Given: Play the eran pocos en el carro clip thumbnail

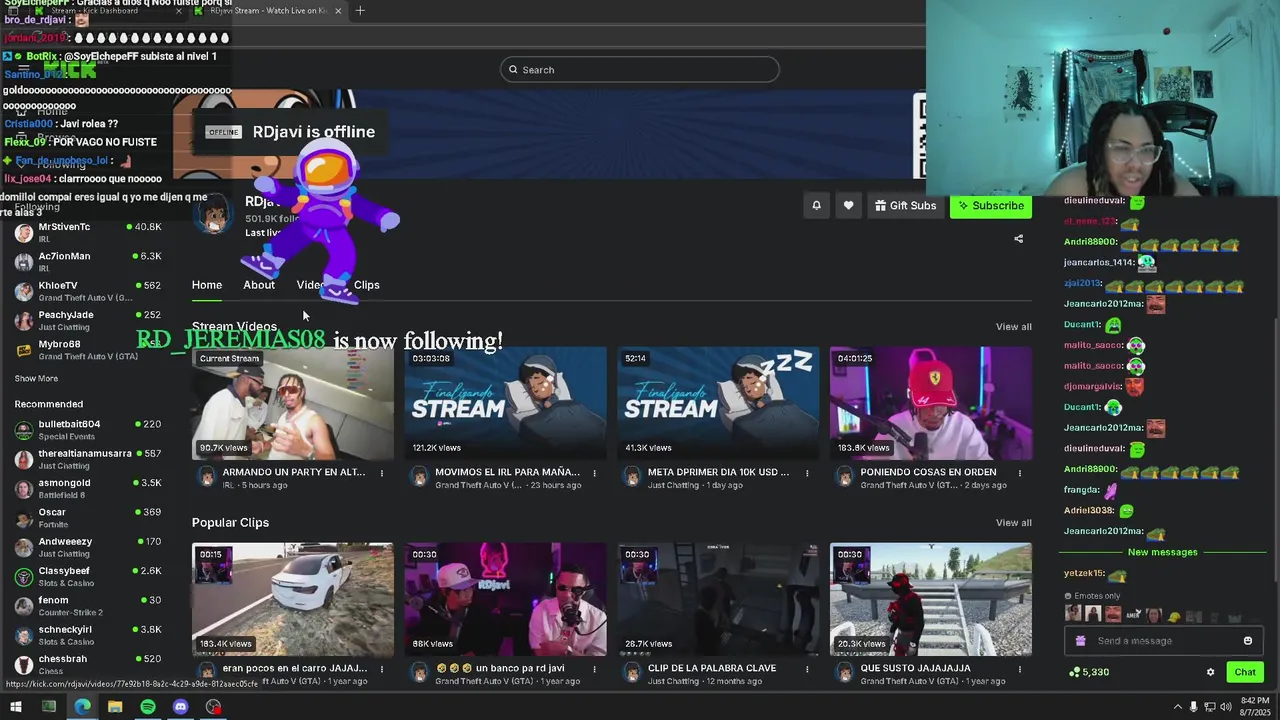Looking at the screenshot, I should tap(293, 599).
